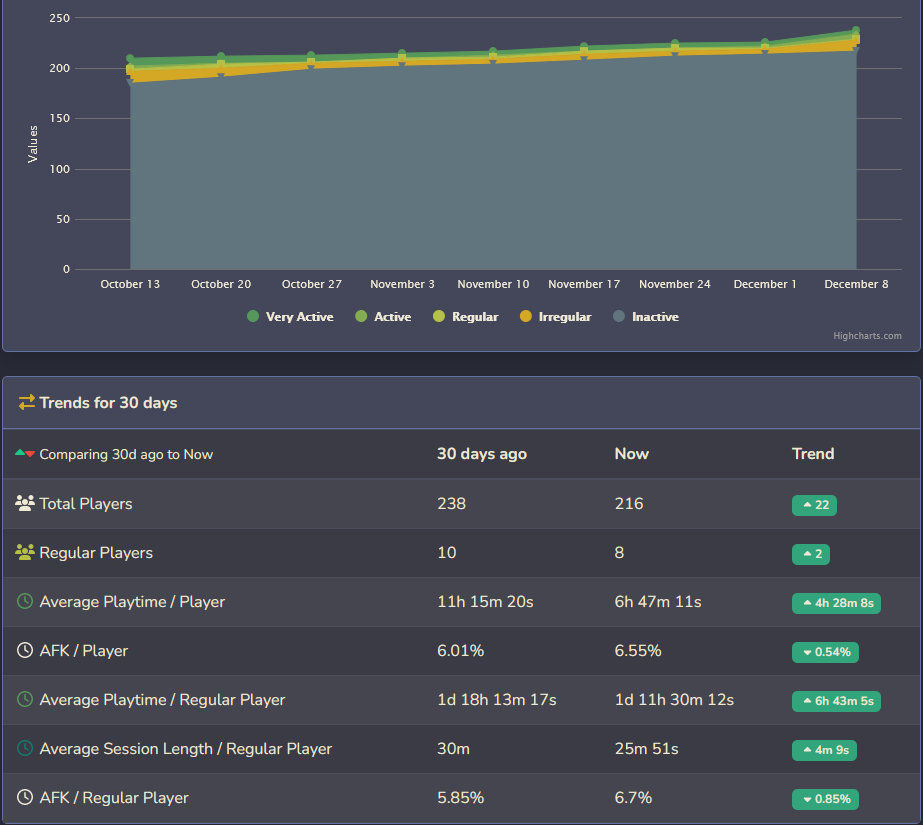Click the clock icon next to AFK / Player
The width and height of the screenshot is (923, 825).
pyautogui.click(x=24, y=650)
